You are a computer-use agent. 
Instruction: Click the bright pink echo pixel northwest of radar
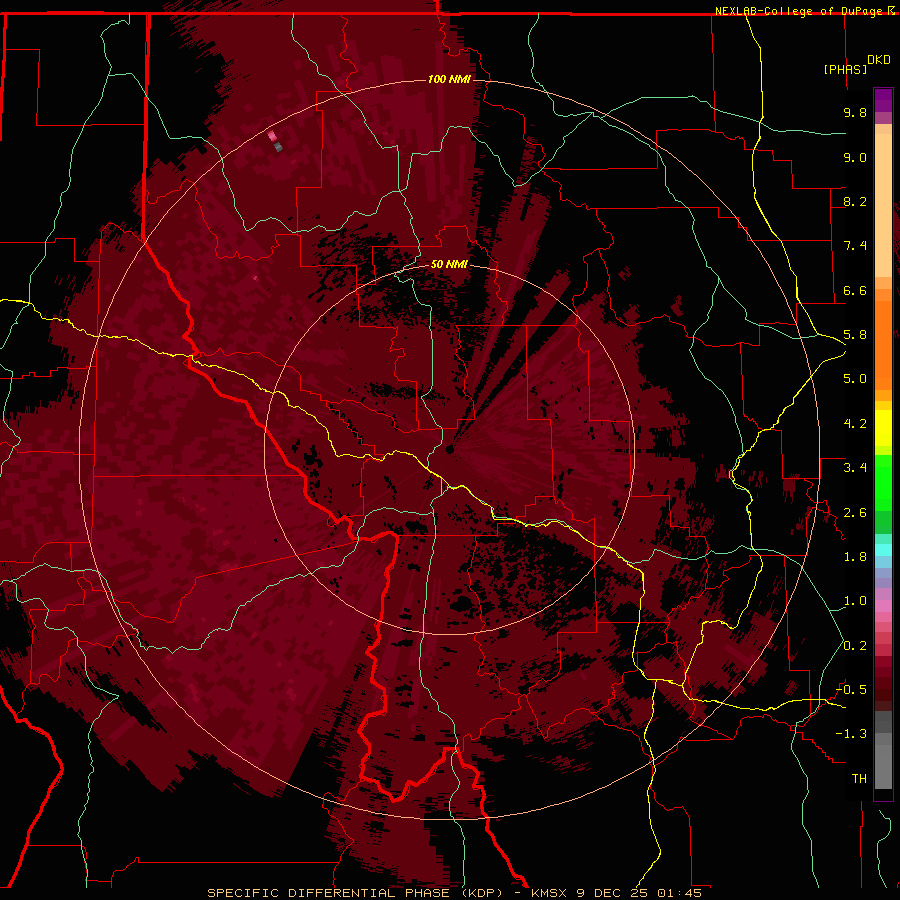(x=272, y=136)
